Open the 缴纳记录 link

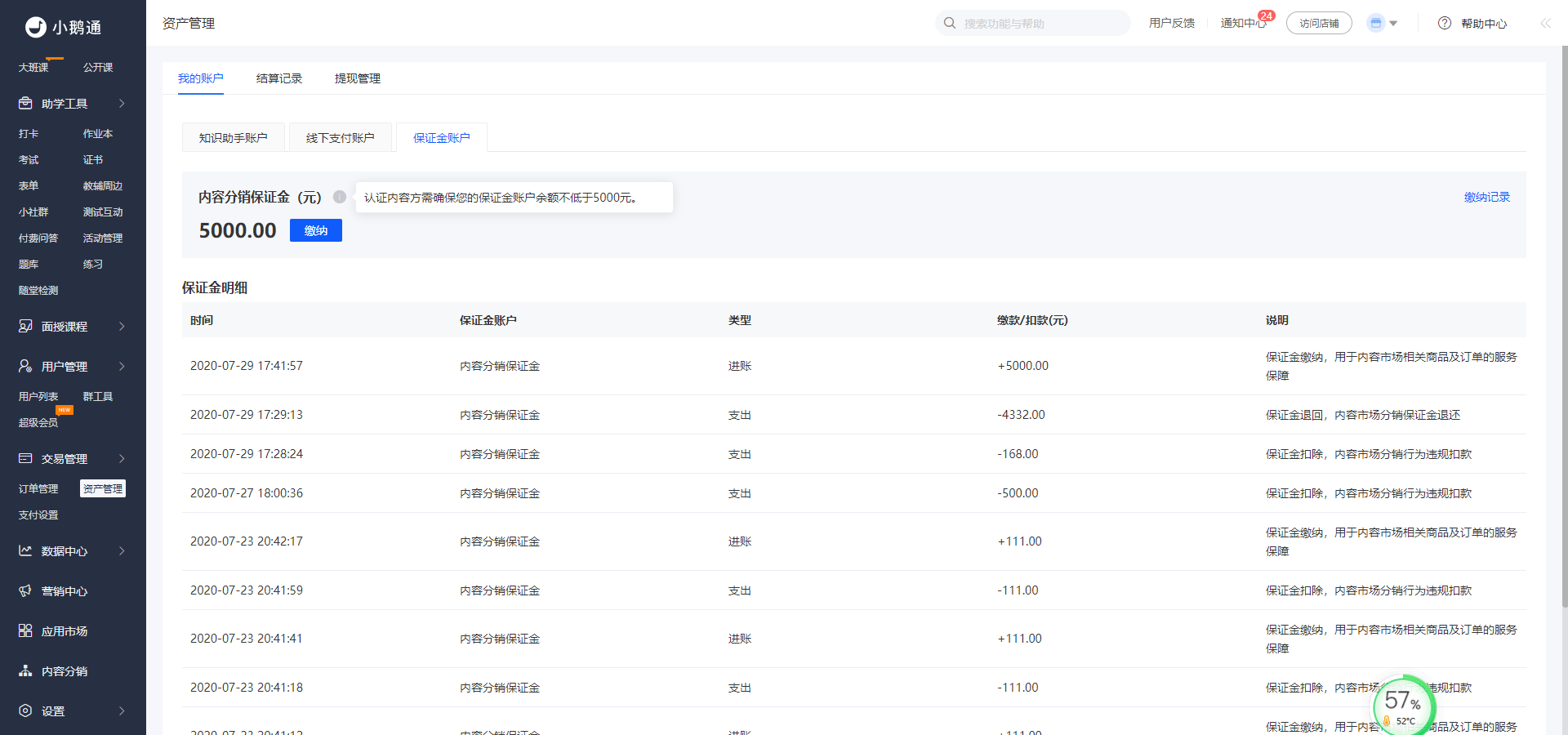pos(1487,197)
